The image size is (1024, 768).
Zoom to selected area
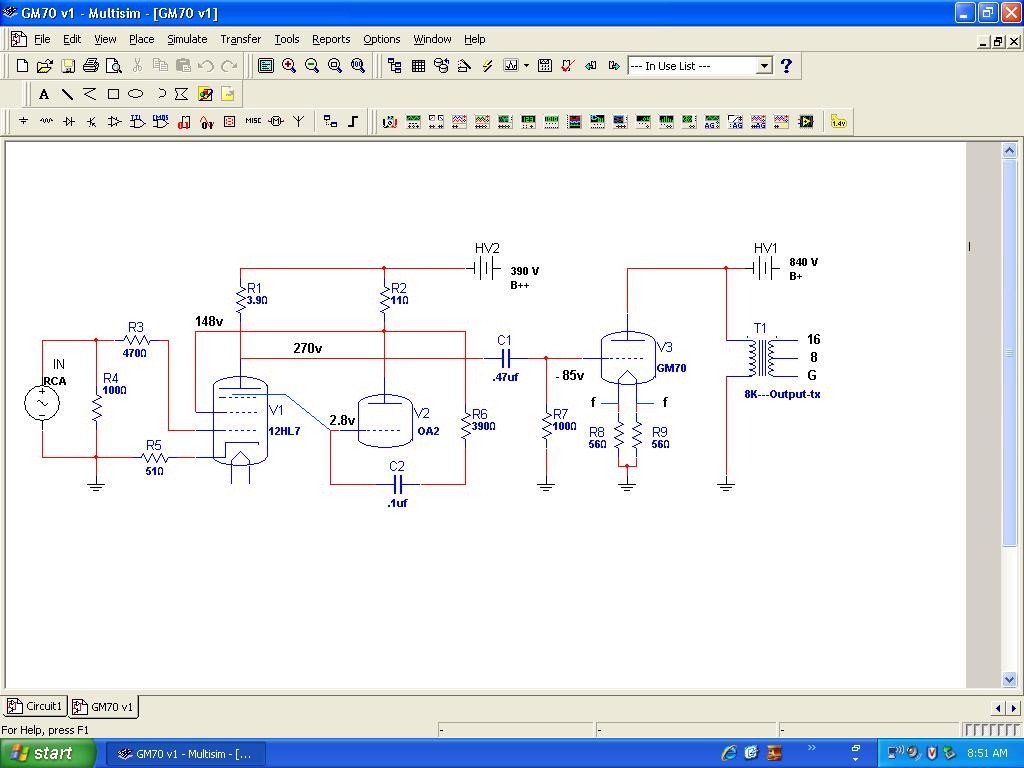(x=335, y=66)
